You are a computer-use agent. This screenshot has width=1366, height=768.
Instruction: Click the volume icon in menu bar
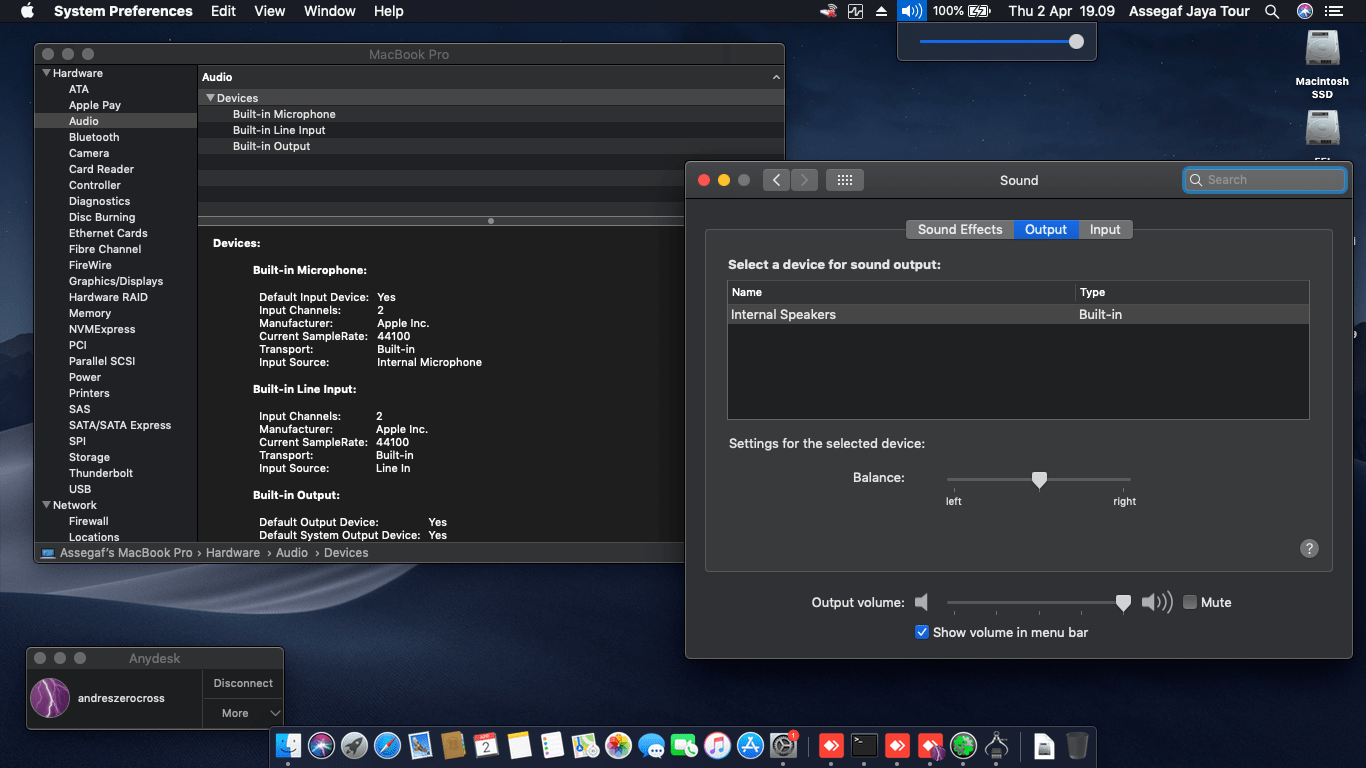click(910, 11)
